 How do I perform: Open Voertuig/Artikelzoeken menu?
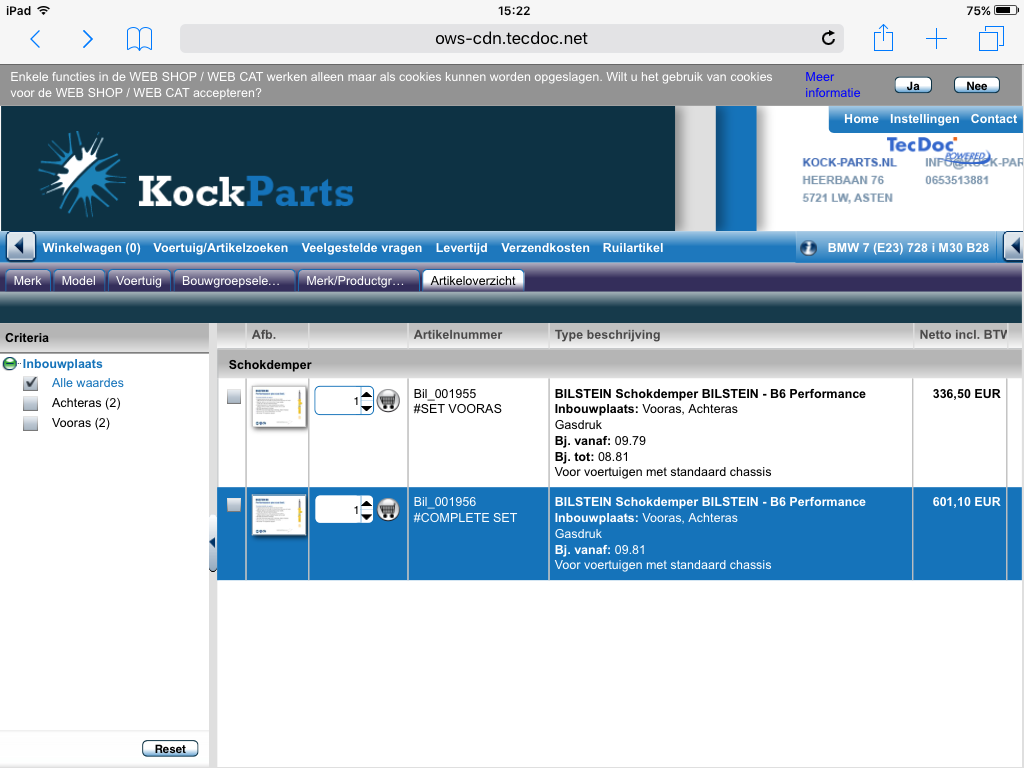pos(221,248)
